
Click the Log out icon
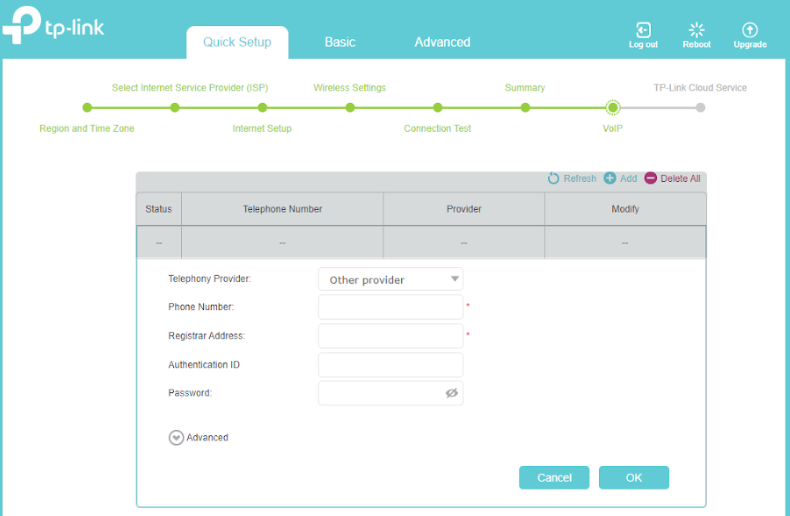[643, 30]
